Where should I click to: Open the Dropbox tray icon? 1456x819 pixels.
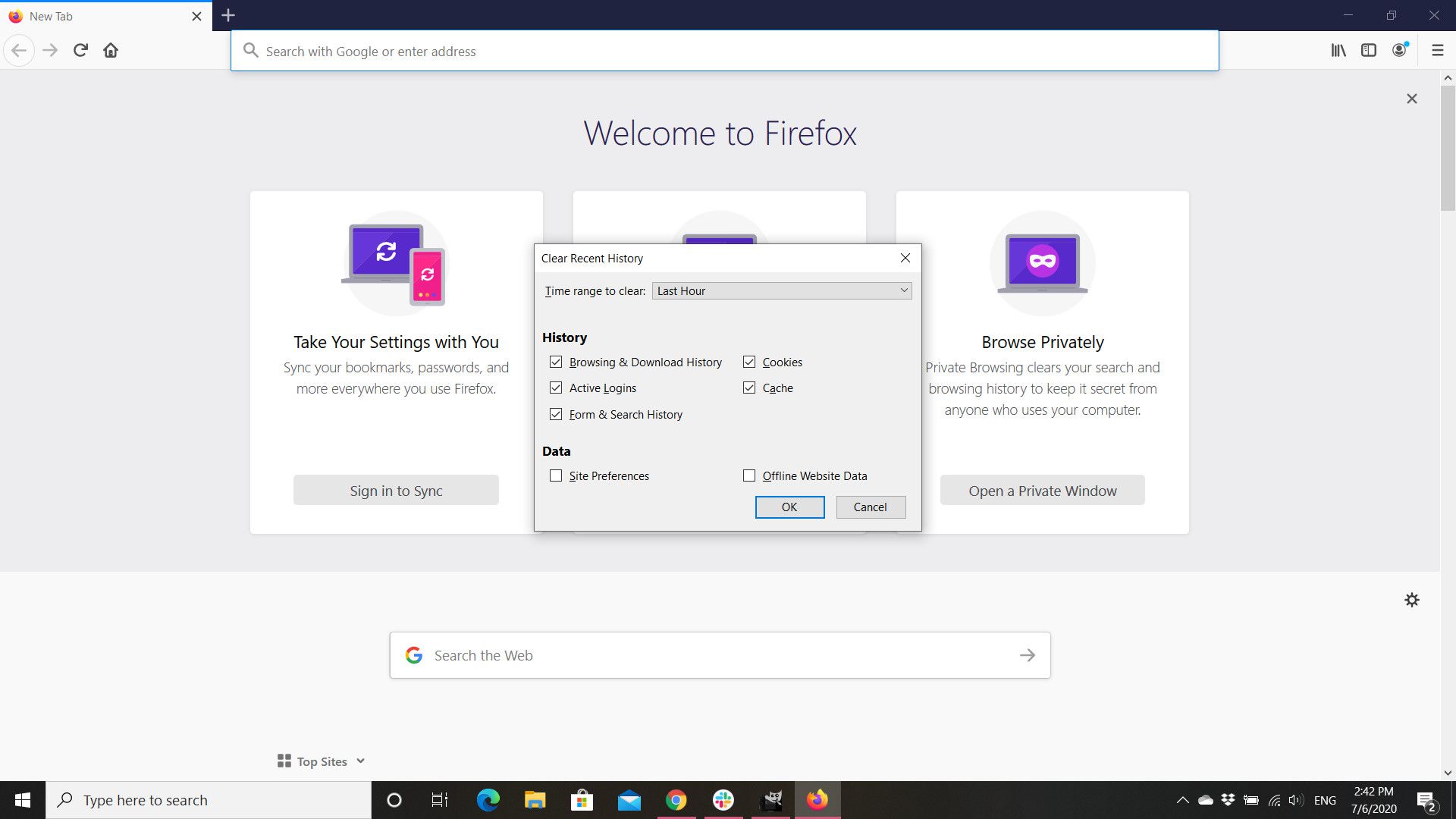(x=1228, y=800)
